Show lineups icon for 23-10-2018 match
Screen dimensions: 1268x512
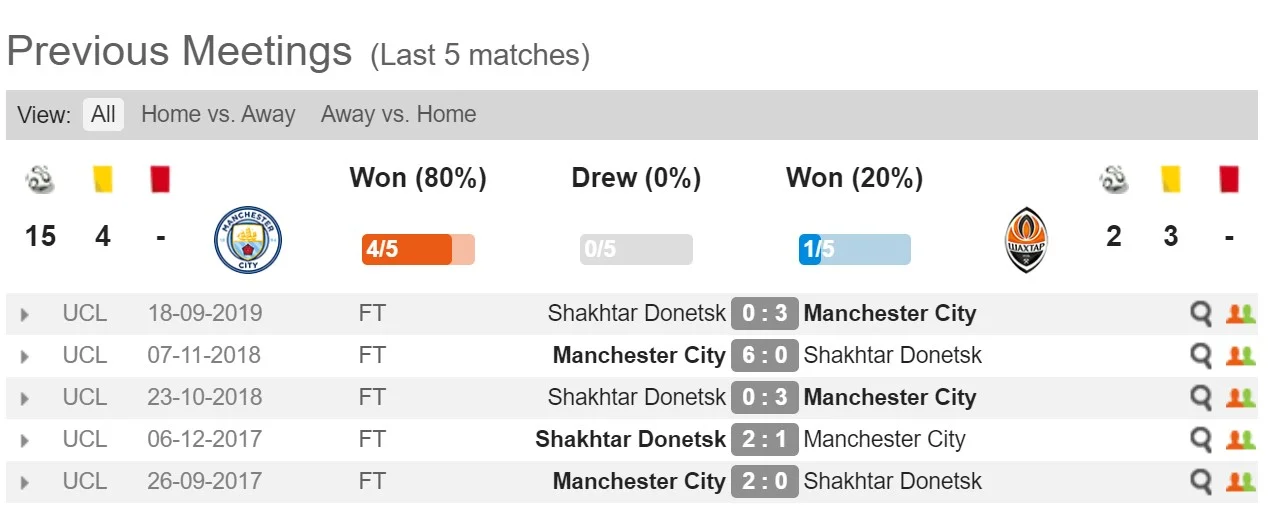[1240, 398]
